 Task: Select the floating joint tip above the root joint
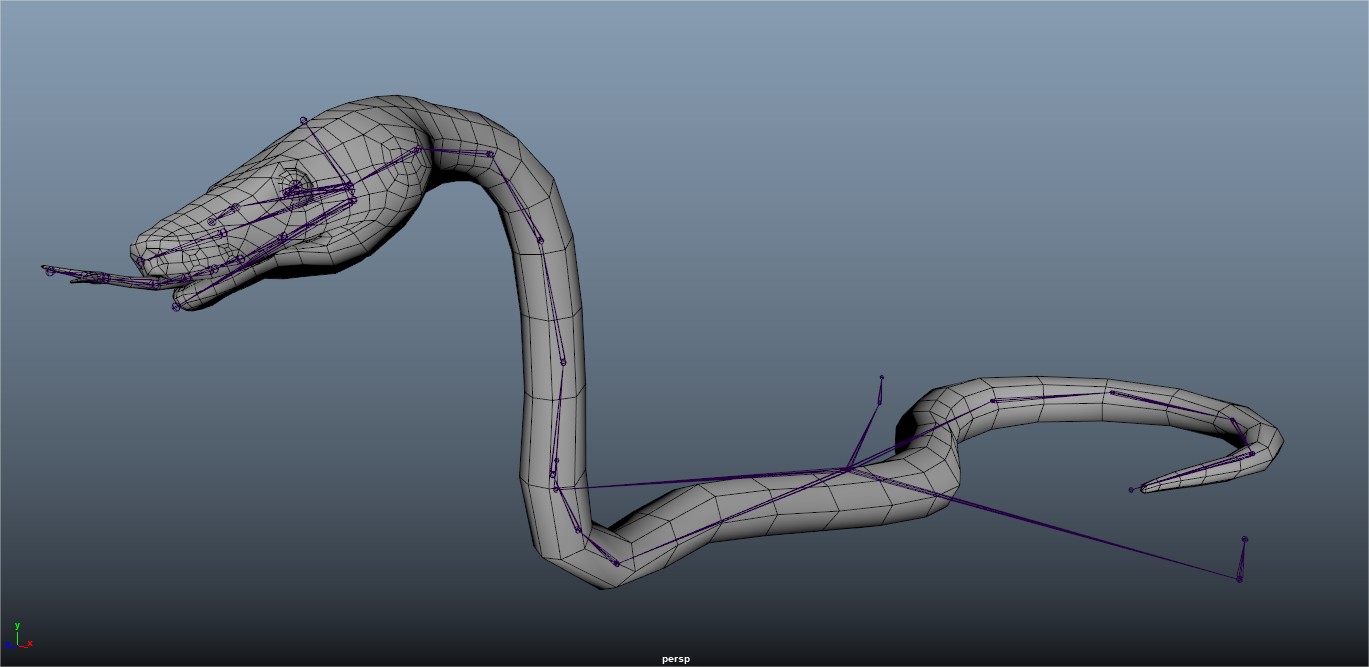click(x=881, y=378)
